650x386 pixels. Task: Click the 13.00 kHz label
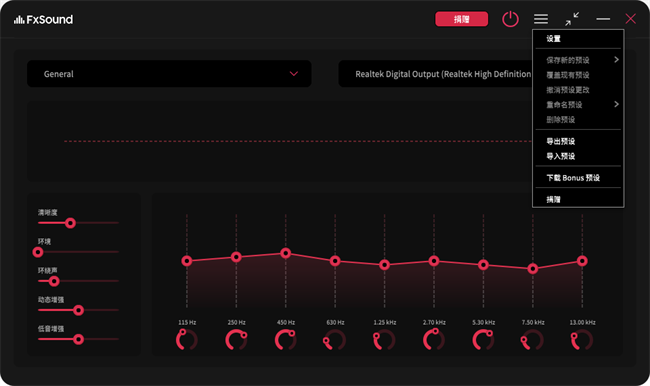582,322
